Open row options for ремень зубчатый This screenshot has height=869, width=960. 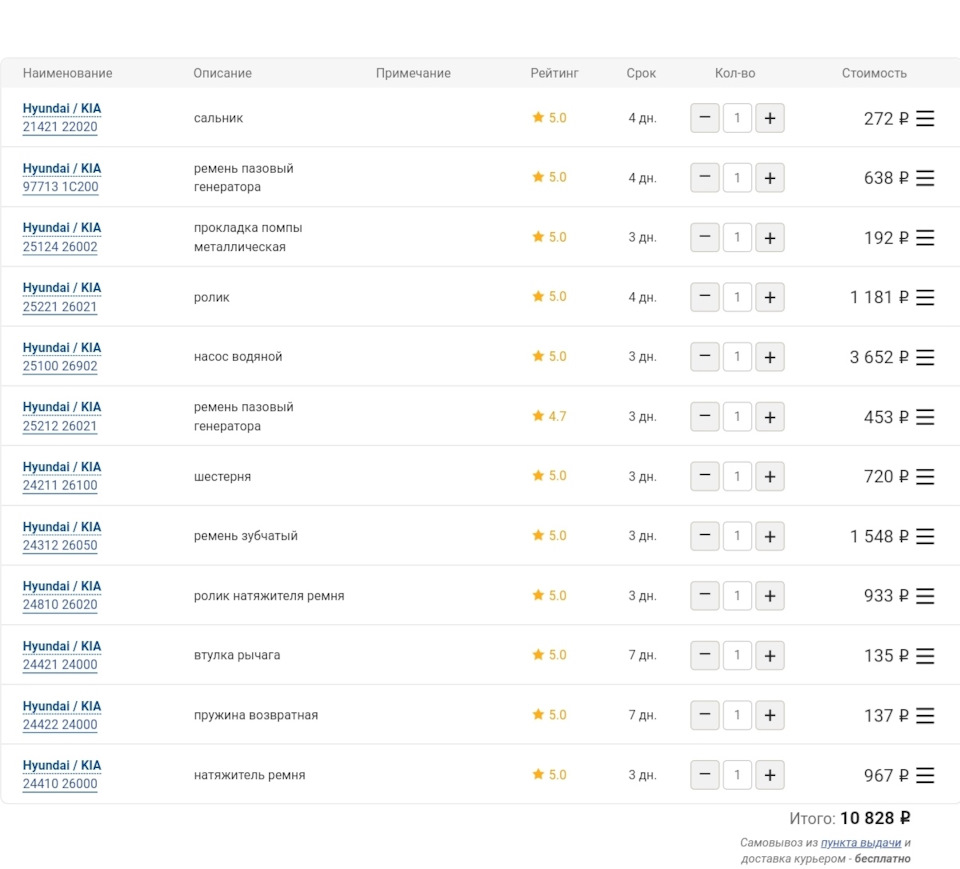925,536
